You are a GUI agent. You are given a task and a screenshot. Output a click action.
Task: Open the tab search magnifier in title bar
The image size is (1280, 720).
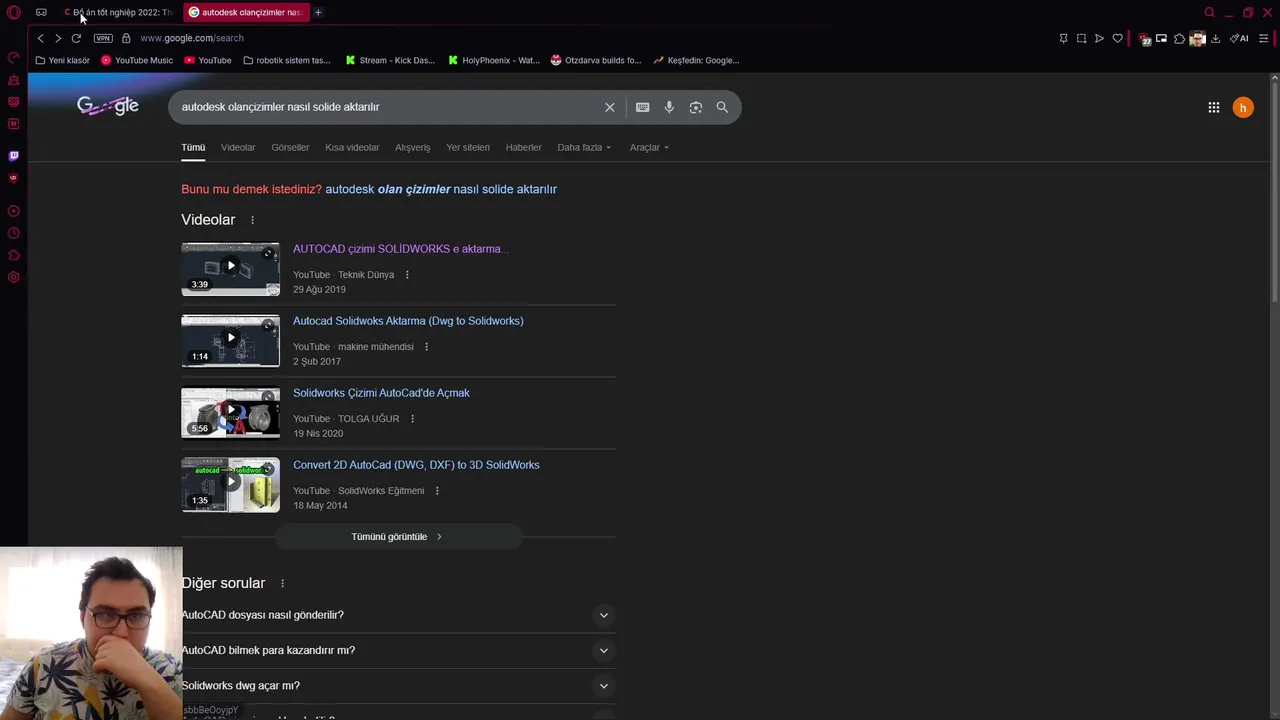click(1209, 12)
